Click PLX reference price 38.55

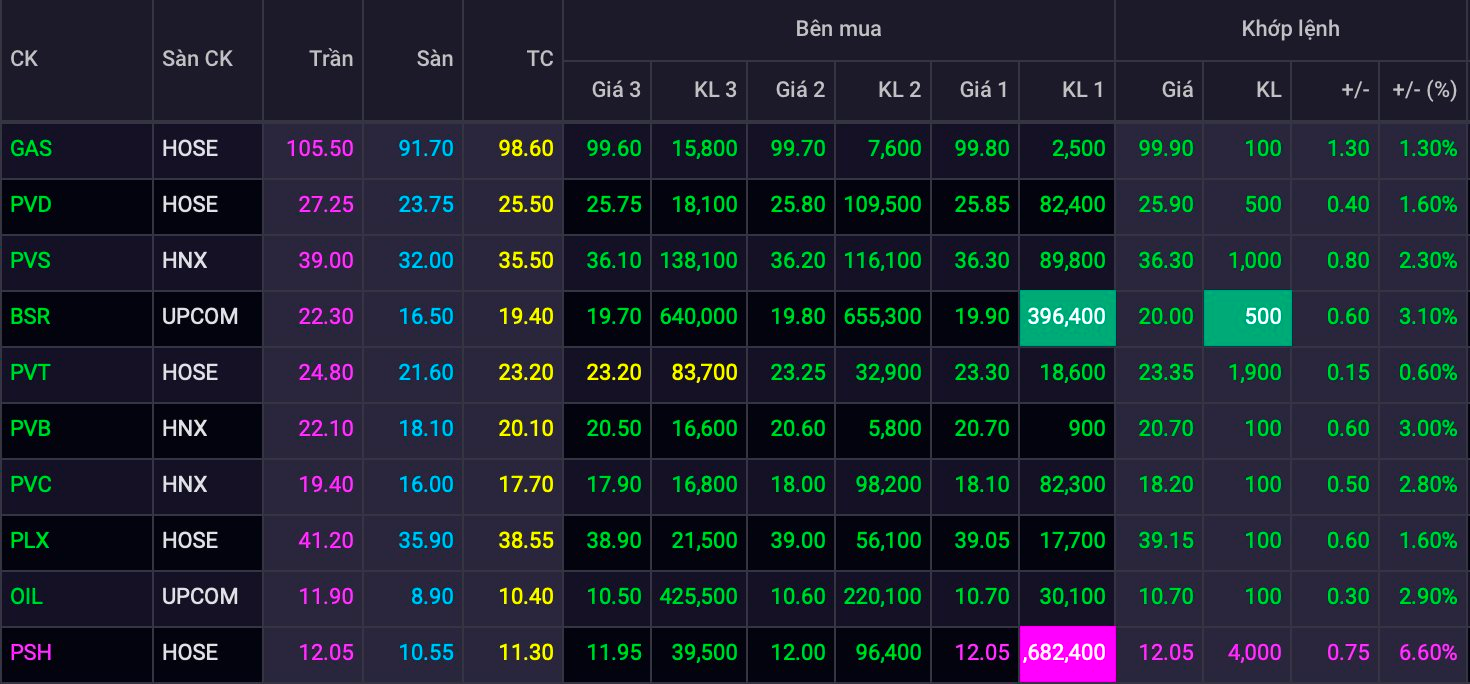[526, 540]
